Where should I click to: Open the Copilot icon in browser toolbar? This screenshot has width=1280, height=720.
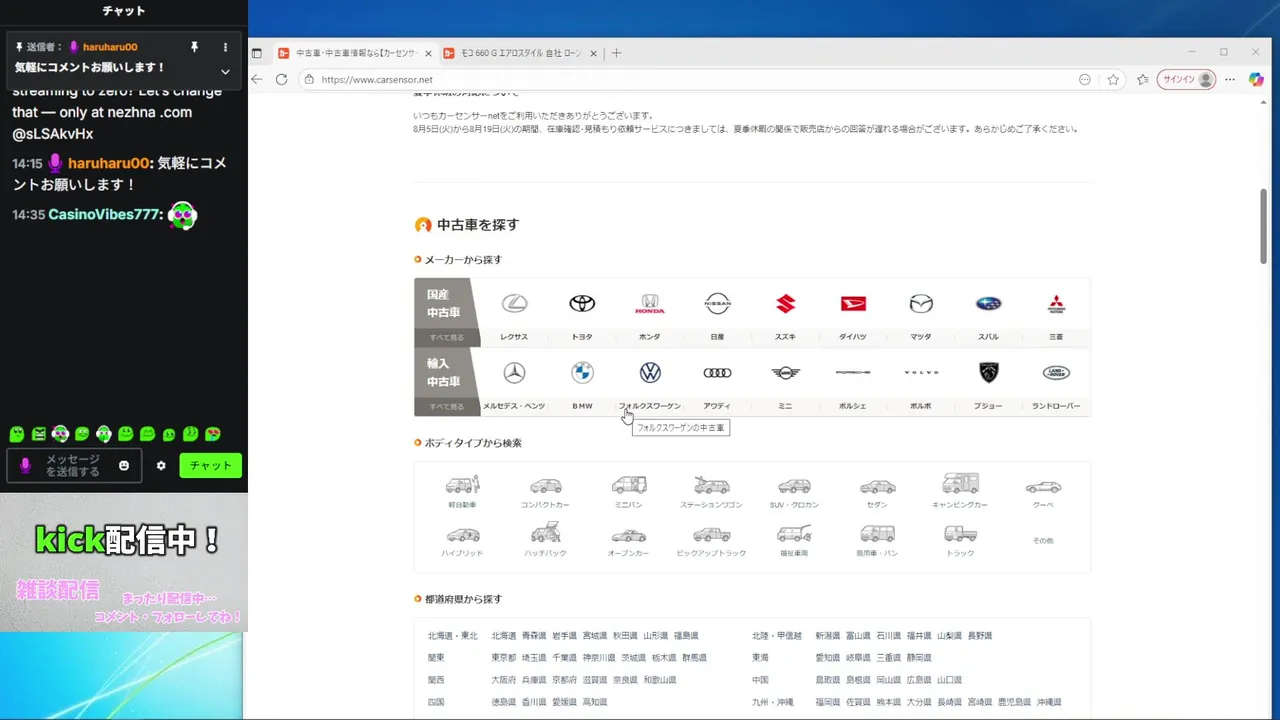[x=1257, y=79]
